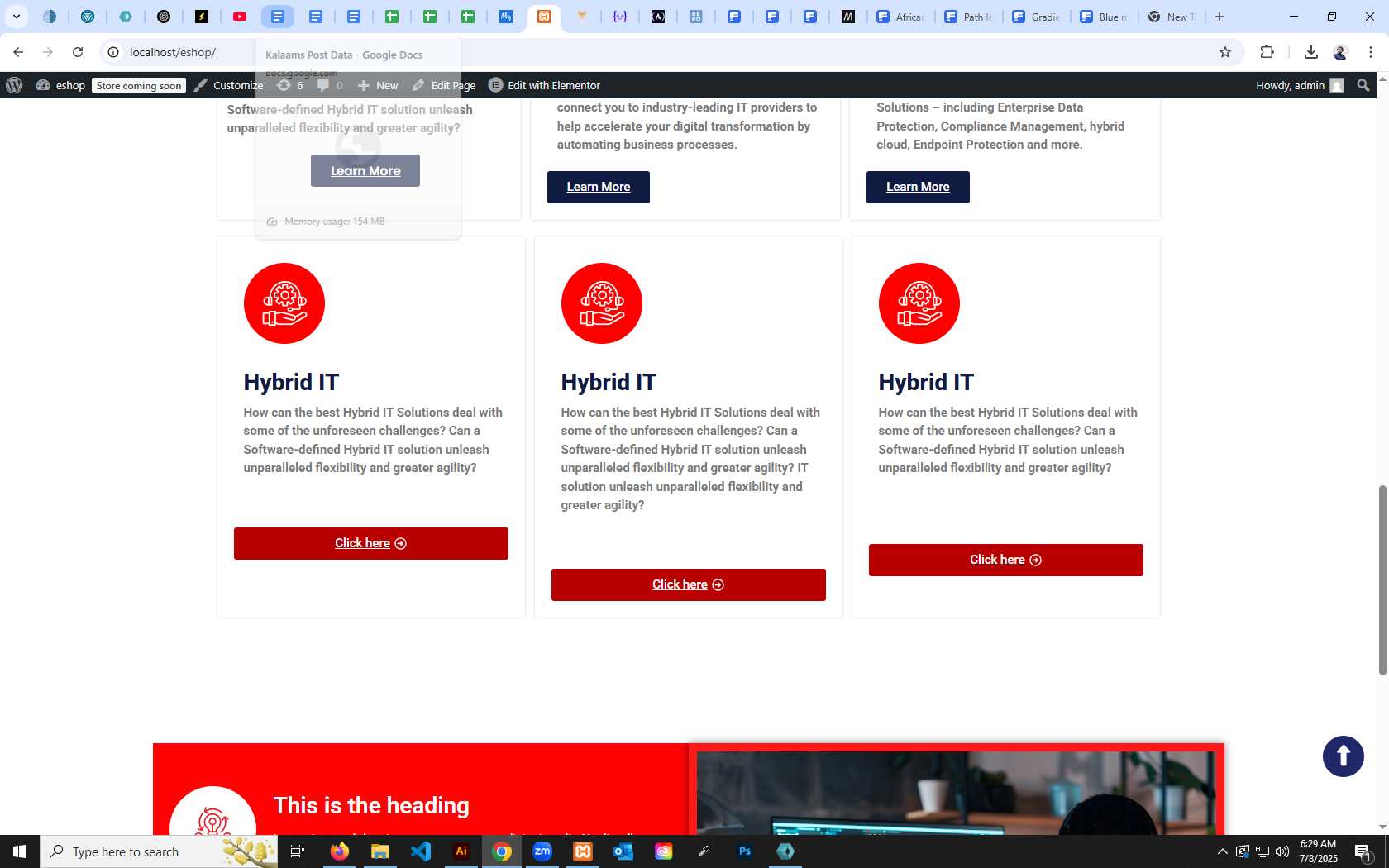
Task: Open Visual Studio Code from taskbar
Action: pos(421,851)
